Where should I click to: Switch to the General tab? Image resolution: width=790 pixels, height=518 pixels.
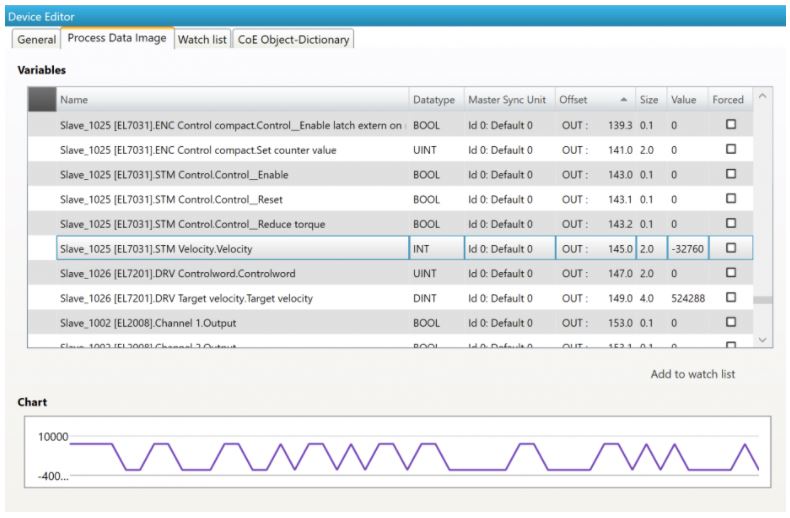34,39
